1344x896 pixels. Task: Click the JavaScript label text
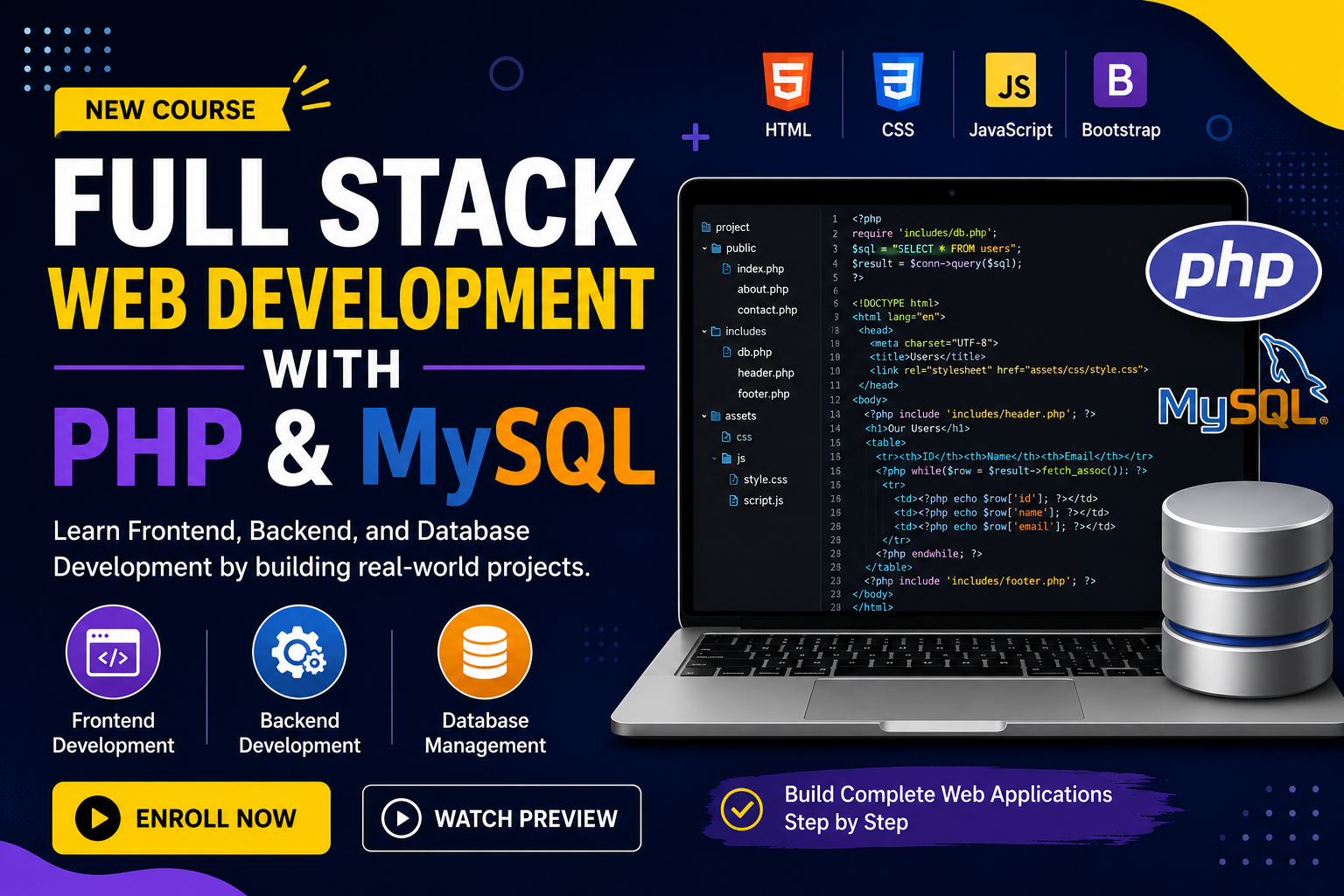pos(1011,129)
